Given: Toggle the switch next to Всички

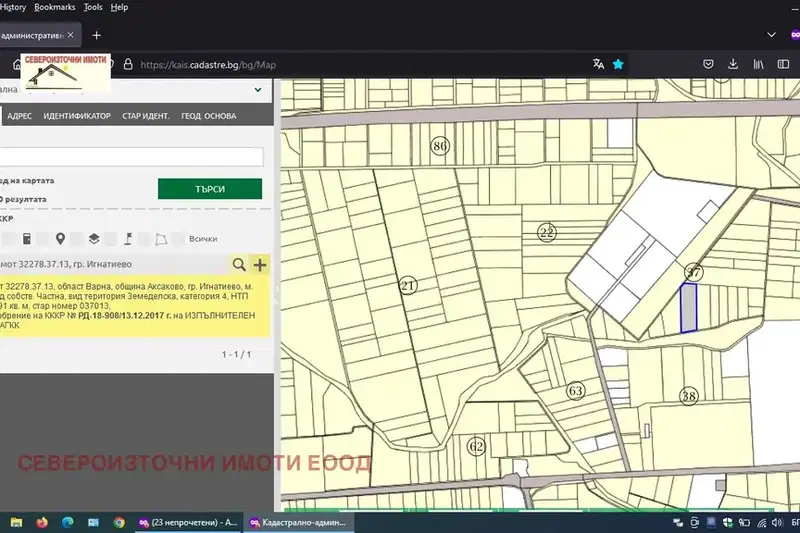Looking at the screenshot, I should 178,239.
